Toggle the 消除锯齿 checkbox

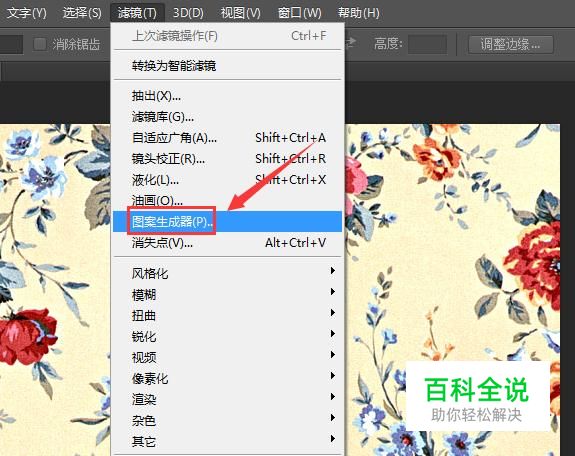[40, 44]
